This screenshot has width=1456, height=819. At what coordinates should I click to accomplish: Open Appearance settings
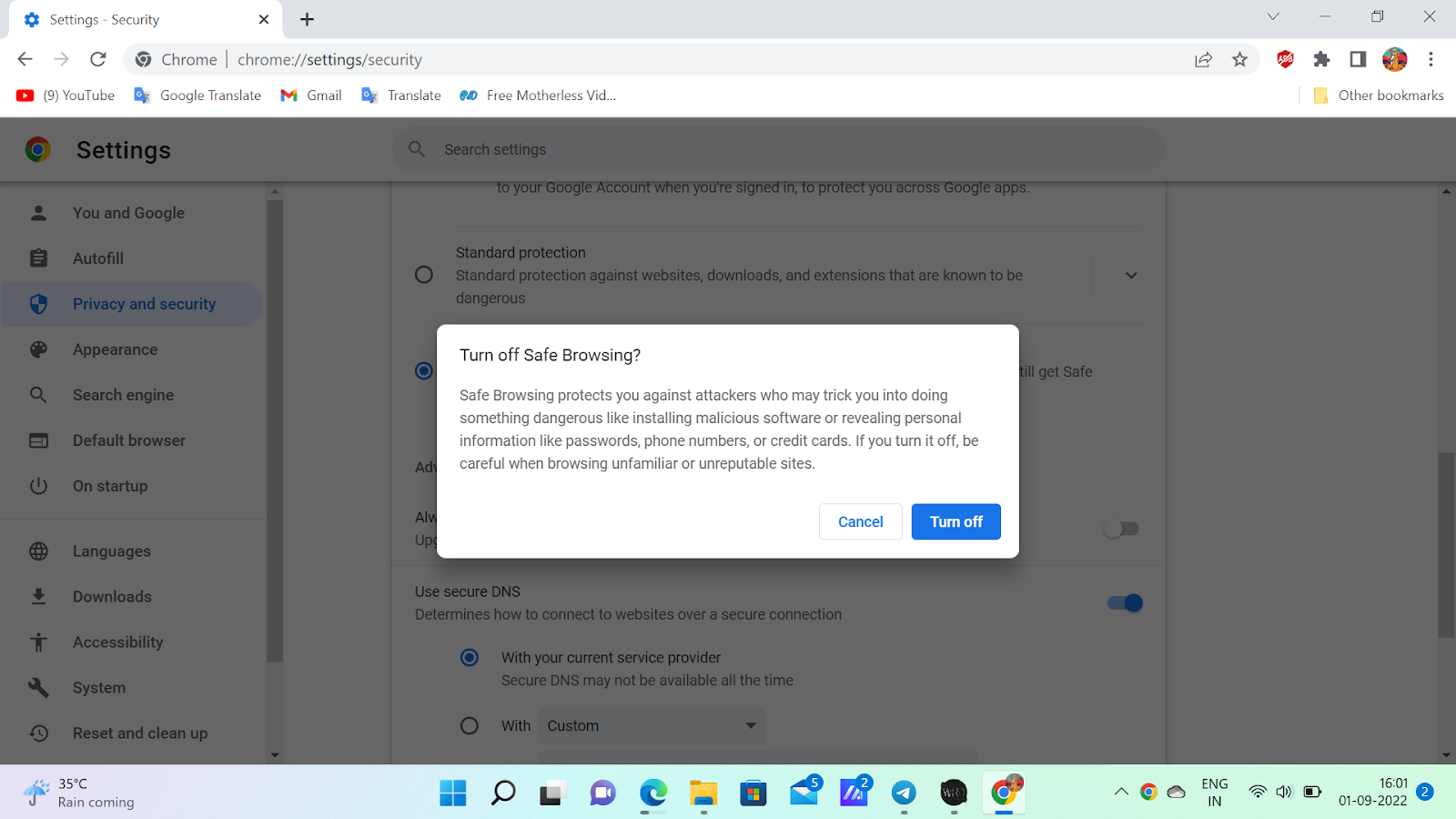pos(132,349)
